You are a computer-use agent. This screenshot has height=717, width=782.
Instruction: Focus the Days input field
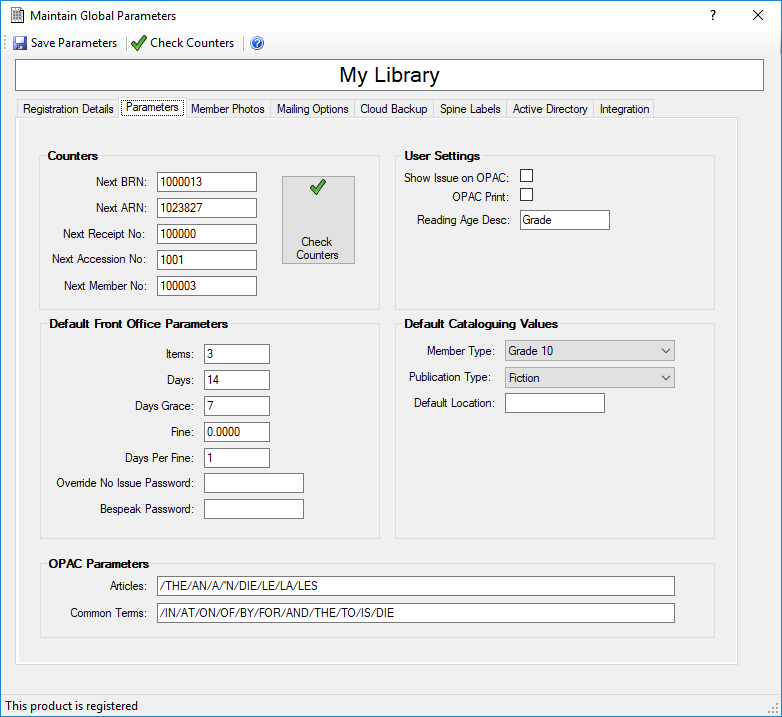[237, 380]
